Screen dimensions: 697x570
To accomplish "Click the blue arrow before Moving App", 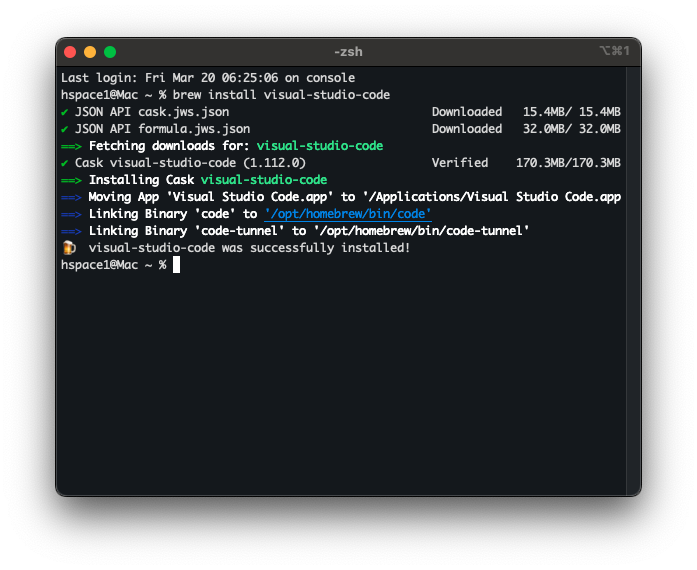I will [71, 197].
